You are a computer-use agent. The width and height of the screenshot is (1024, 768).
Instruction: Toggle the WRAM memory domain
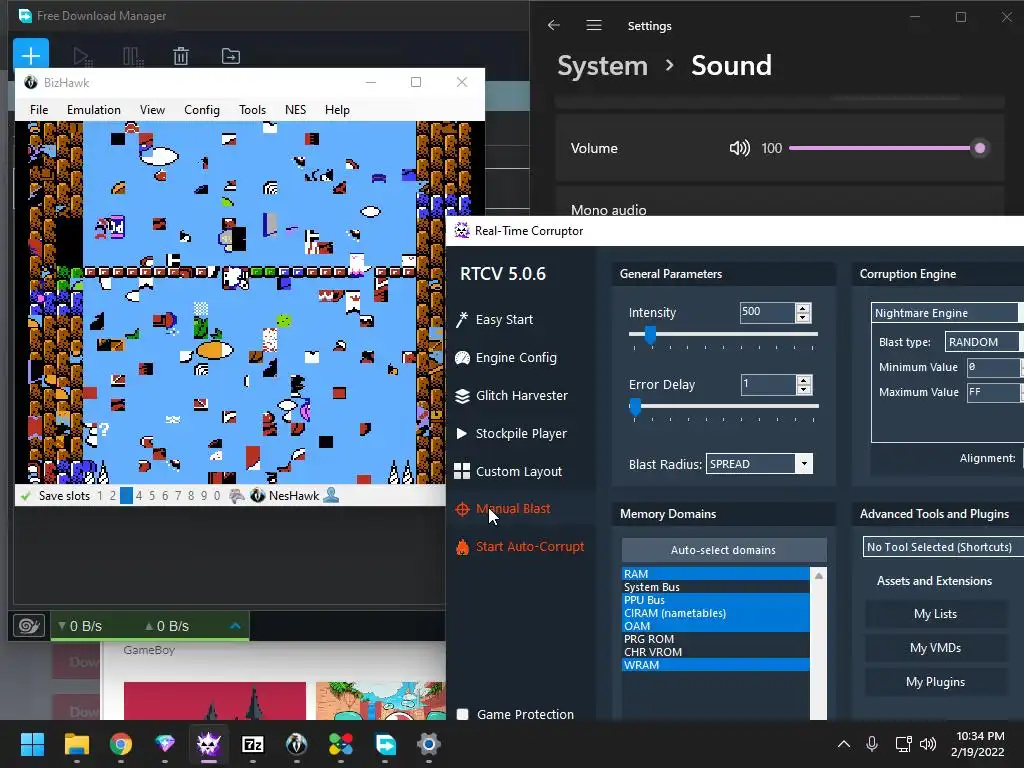(x=716, y=665)
